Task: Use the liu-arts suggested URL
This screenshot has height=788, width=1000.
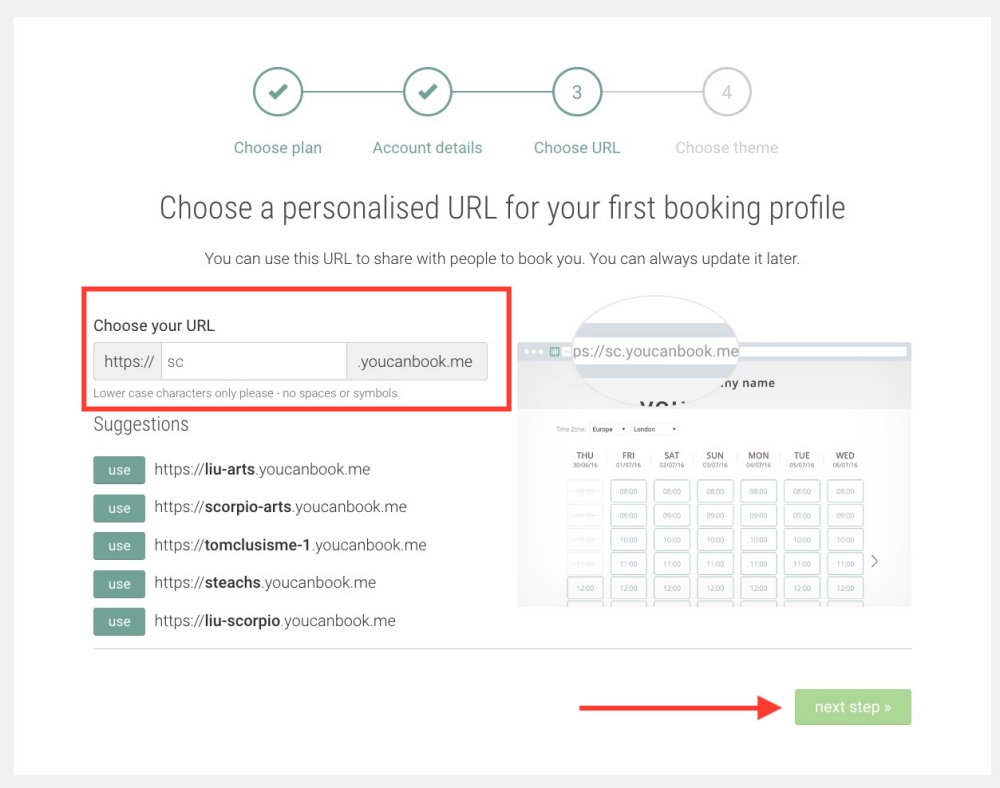Action: (119, 470)
